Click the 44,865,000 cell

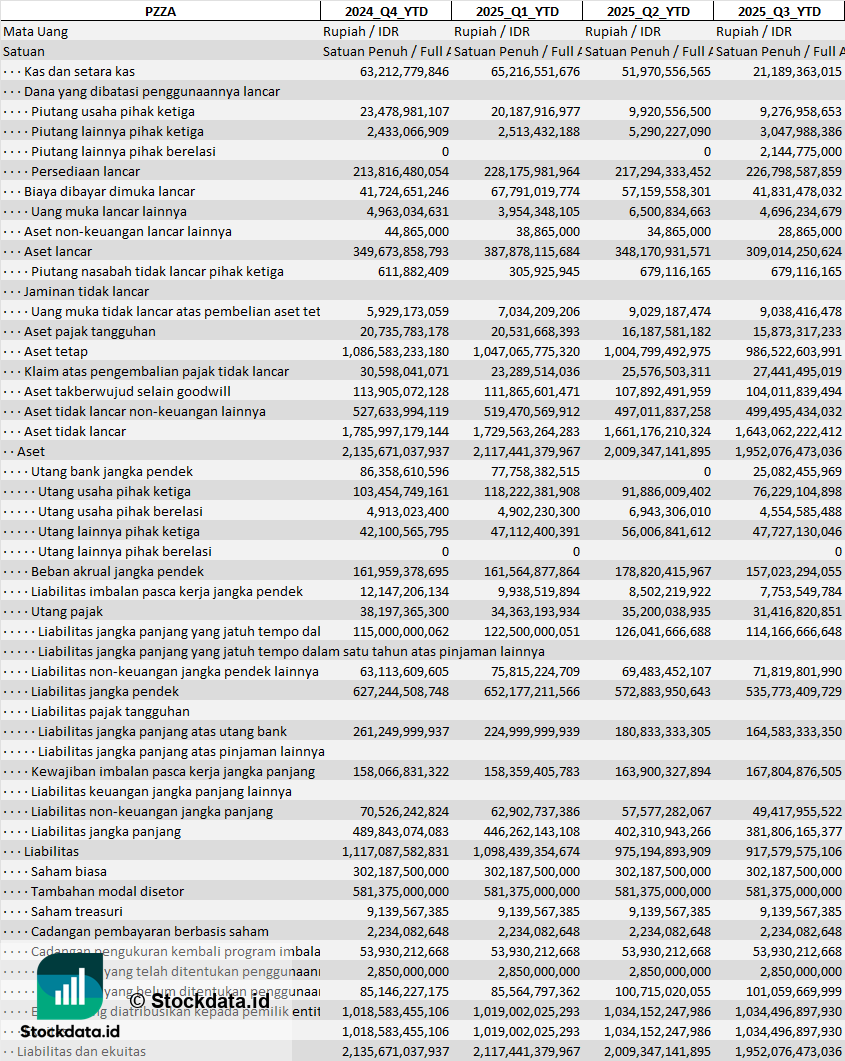[x=417, y=231]
